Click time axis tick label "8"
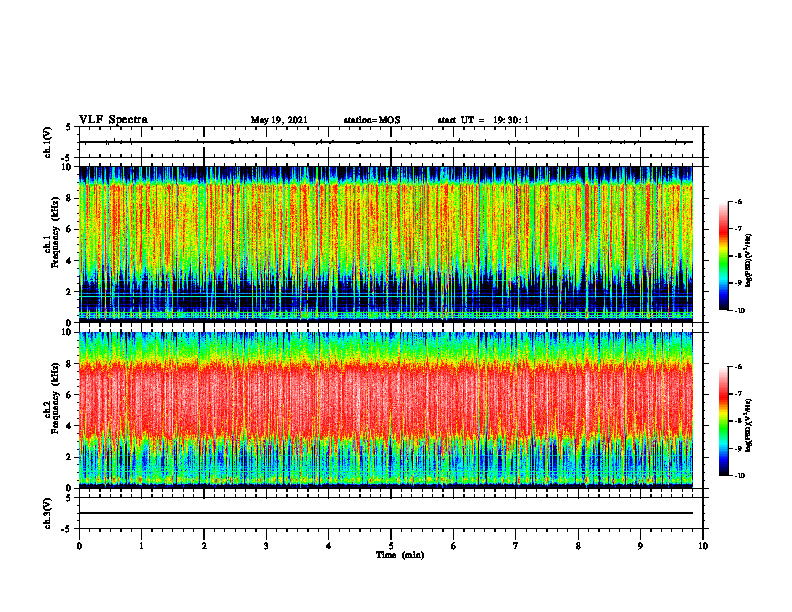792x612 pixels. click(x=578, y=546)
